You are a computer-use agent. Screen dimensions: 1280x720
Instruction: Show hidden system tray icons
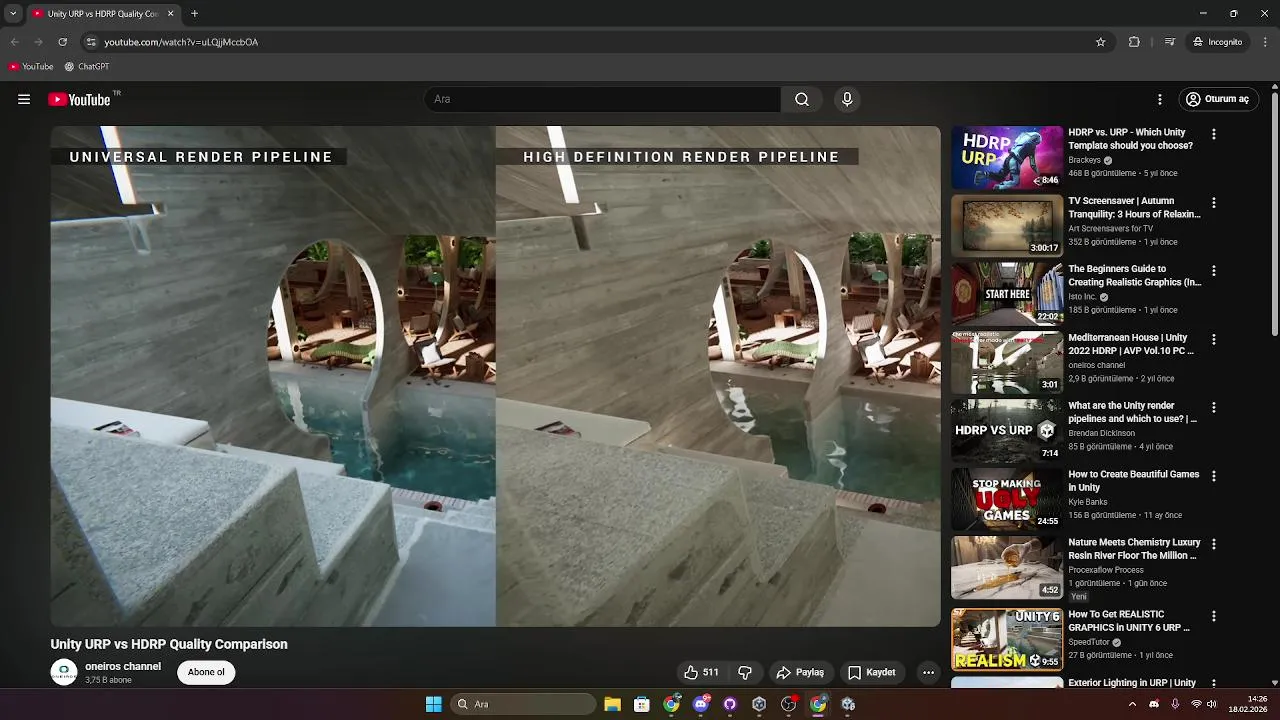pos(1132,704)
